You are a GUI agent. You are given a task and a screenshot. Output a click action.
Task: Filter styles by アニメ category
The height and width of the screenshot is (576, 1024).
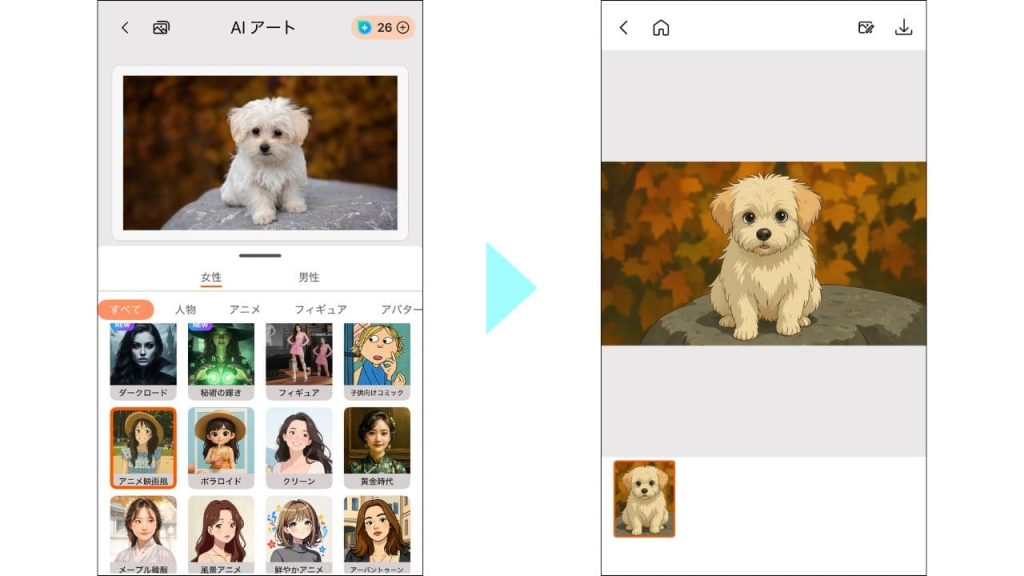tap(245, 310)
